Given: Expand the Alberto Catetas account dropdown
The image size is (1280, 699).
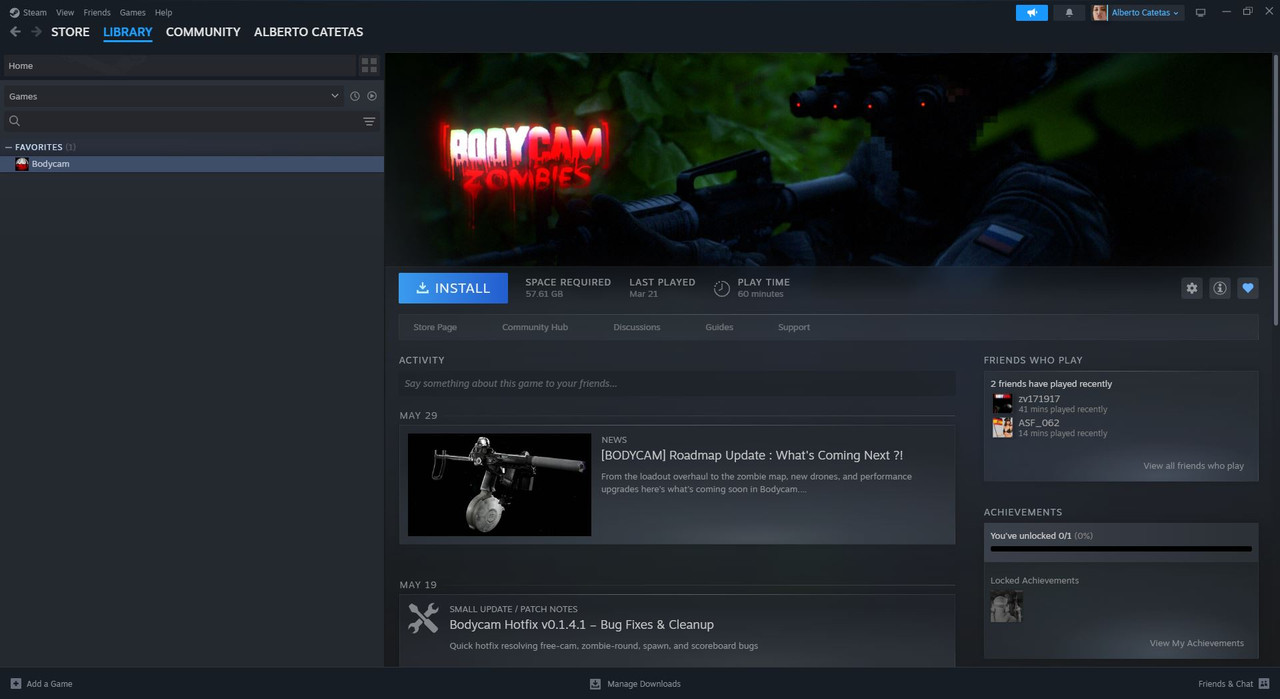Looking at the screenshot, I should click(1146, 13).
